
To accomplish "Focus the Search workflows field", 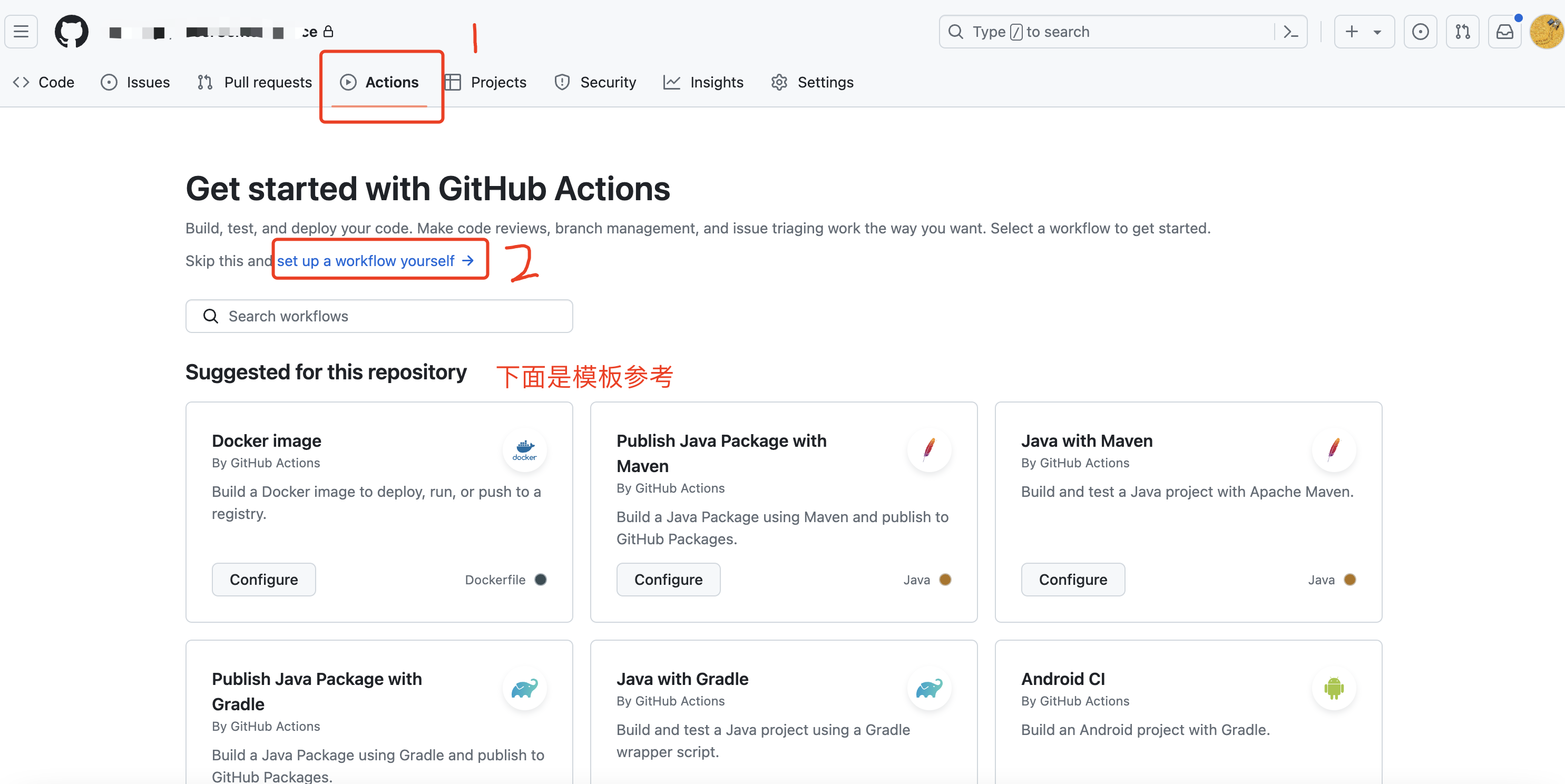I will coord(379,316).
